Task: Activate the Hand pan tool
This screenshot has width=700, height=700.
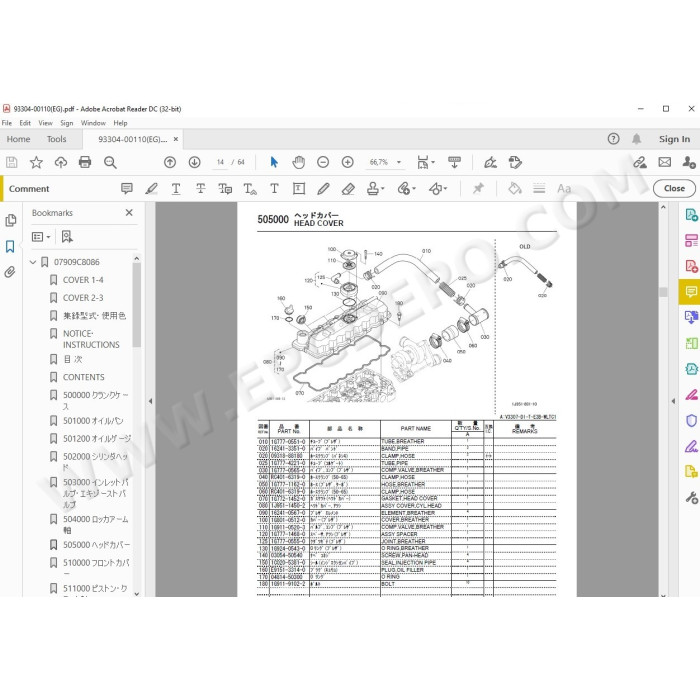Action: coord(299,162)
